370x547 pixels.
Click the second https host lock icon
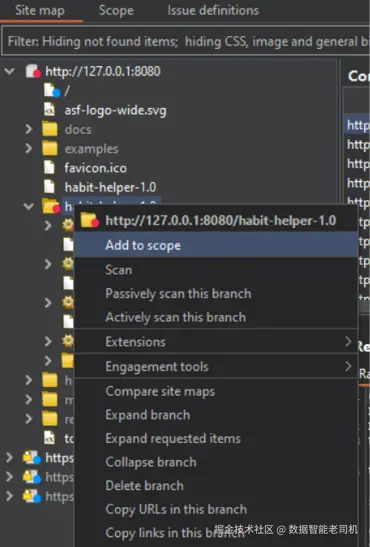coord(32,477)
